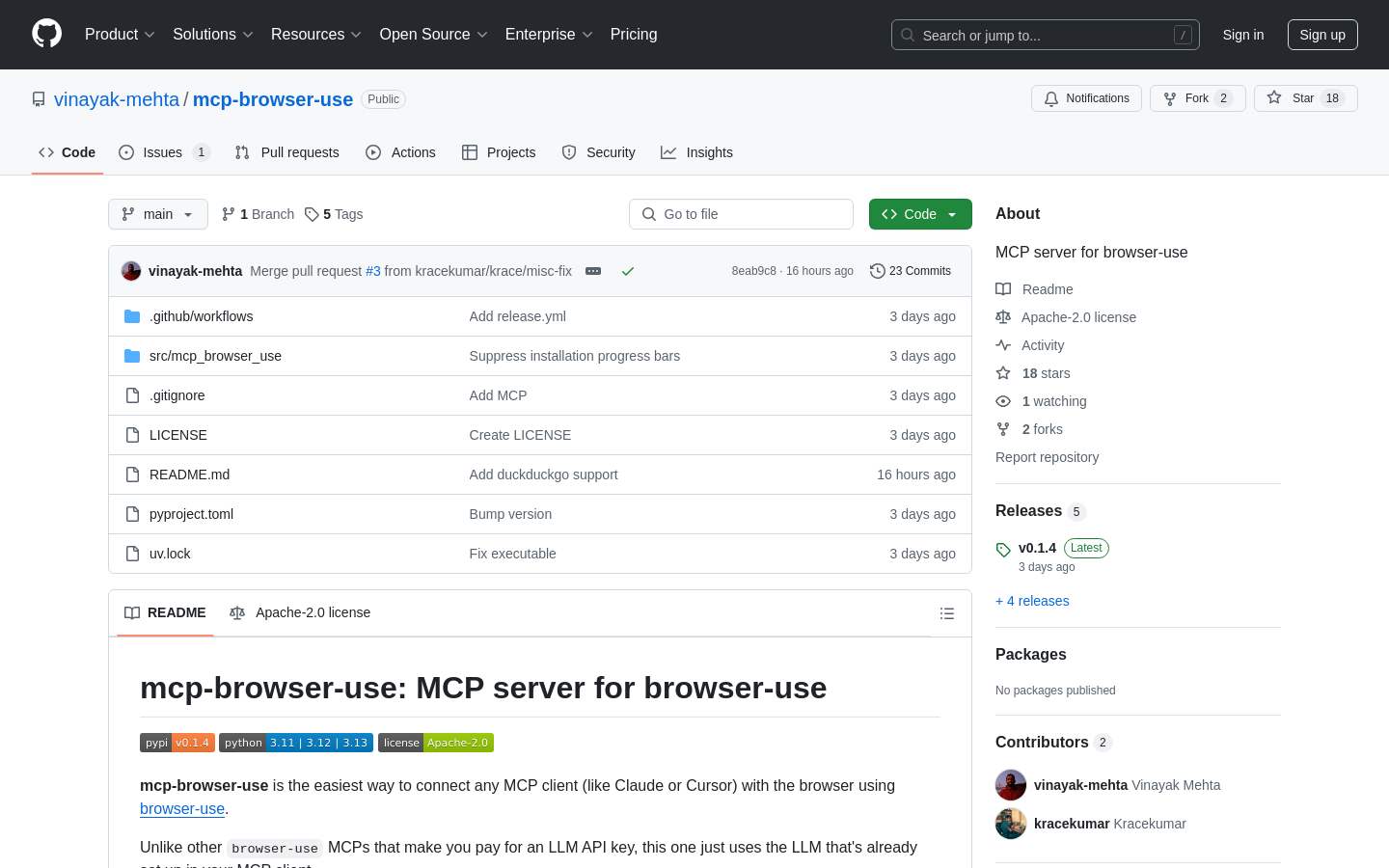The height and width of the screenshot is (868, 1389).
Task: Click the Apache-2.0 license badge
Action: [436, 743]
